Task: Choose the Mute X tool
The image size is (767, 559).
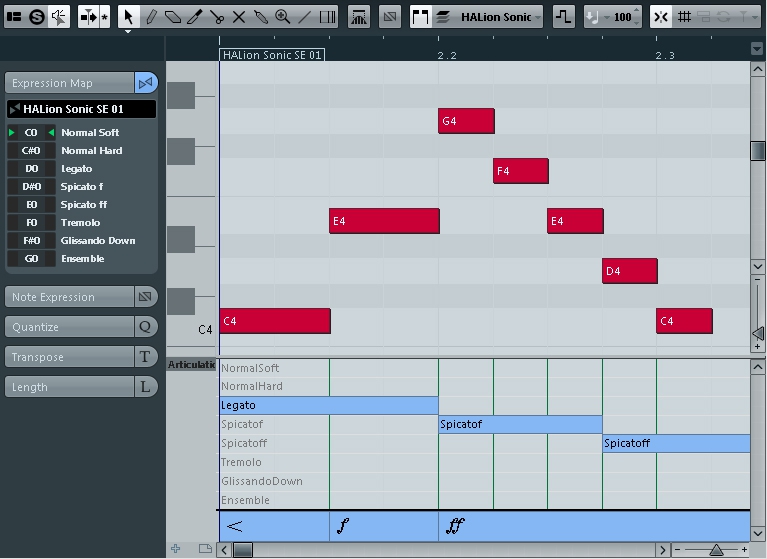Action: 239,17
